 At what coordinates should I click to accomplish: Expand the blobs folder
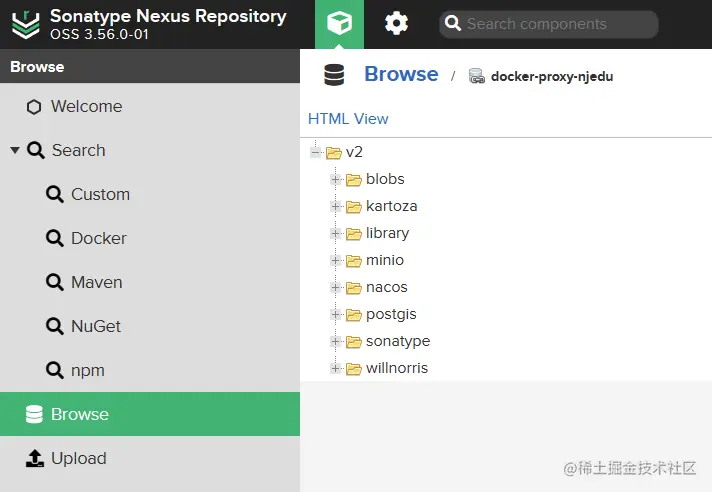(x=336, y=180)
